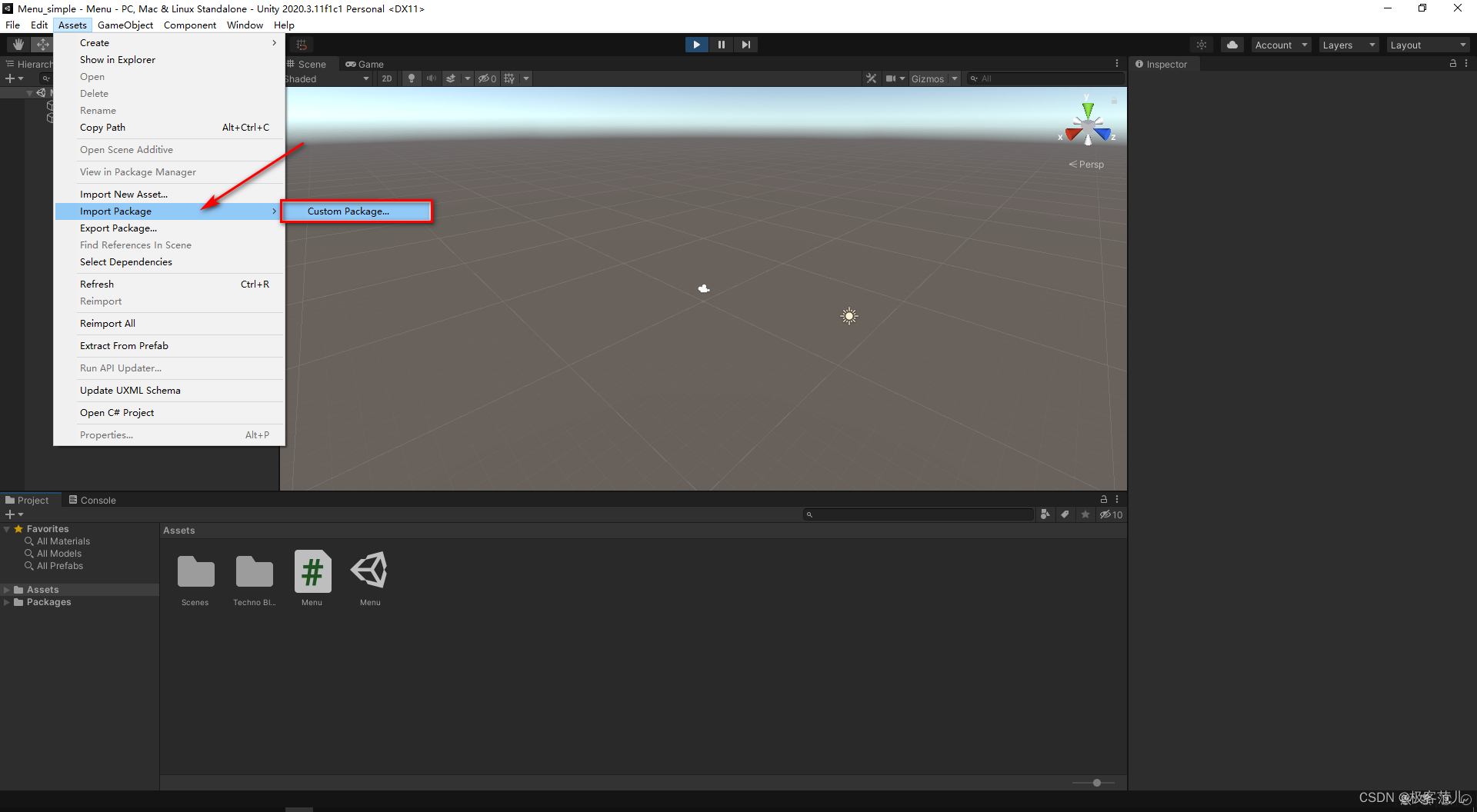Image resolution: width=1477 pixels, height=812 pixels.
Task: Toggle scene grid visibility icon
Action: [509, 78]
